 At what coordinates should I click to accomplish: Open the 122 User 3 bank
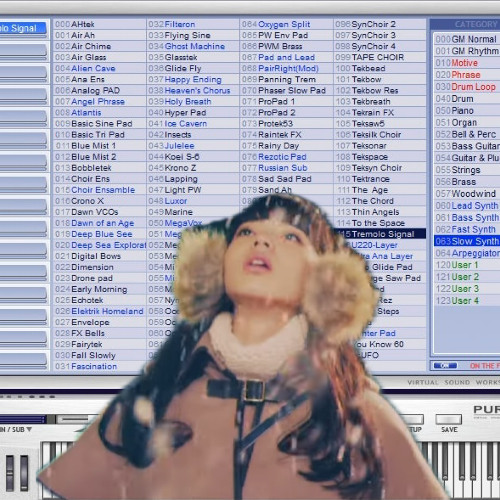click(467, 289)
